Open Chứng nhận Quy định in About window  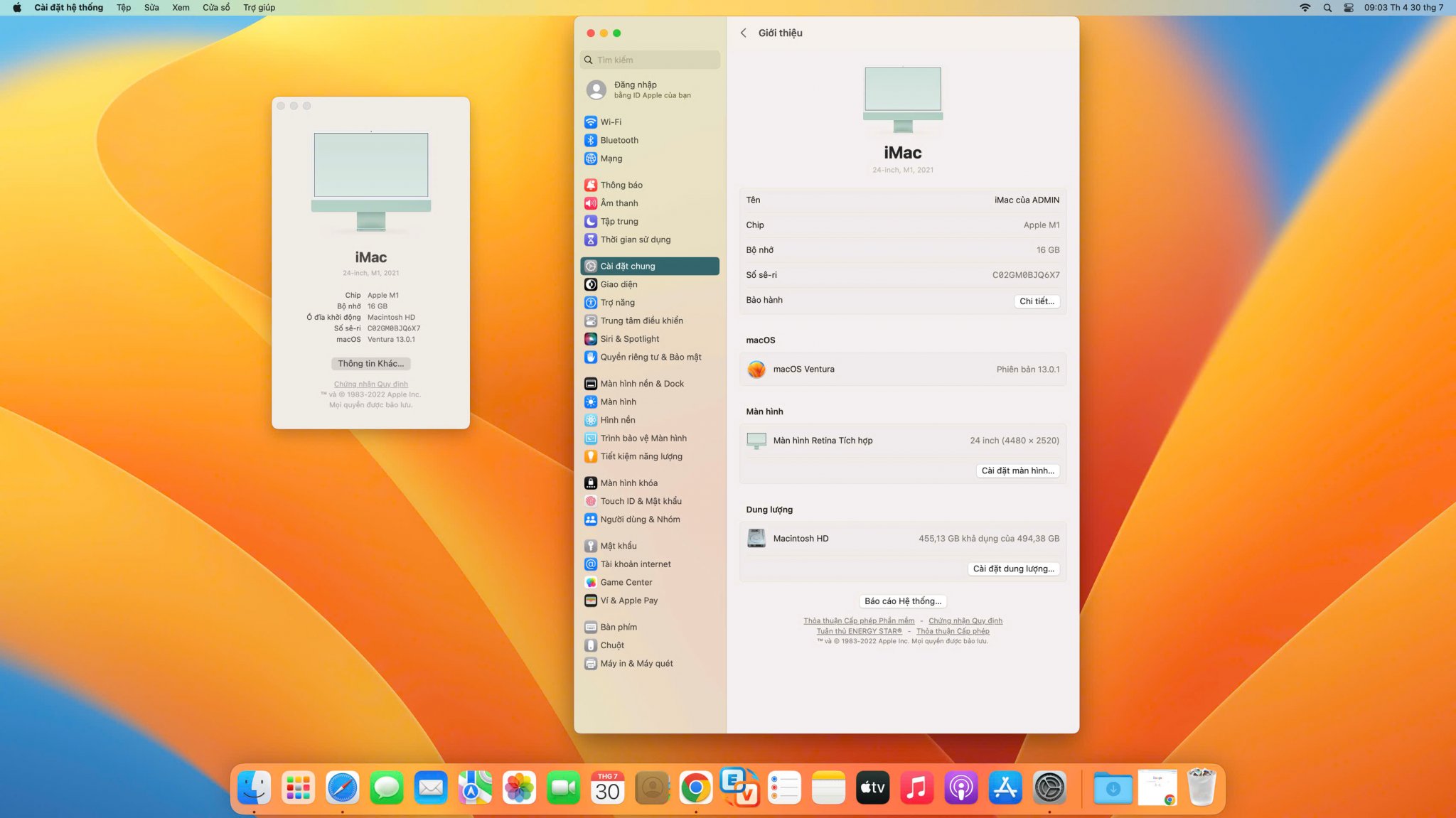tap(370, 384)
